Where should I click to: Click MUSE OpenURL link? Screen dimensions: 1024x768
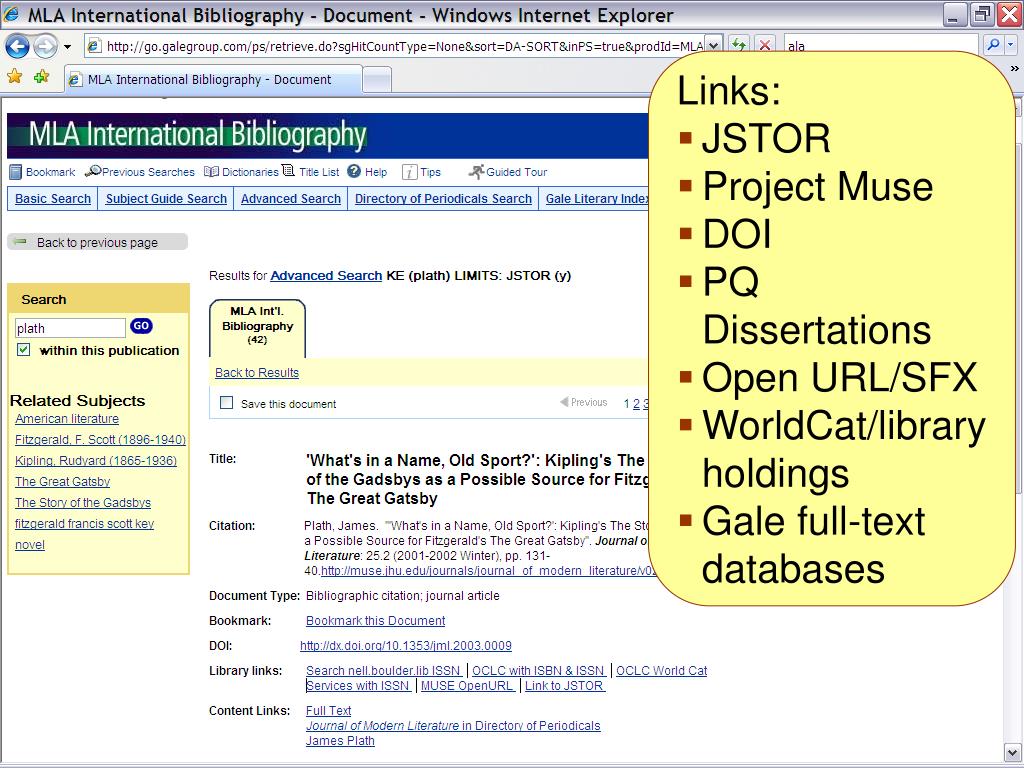click(468, 685)
